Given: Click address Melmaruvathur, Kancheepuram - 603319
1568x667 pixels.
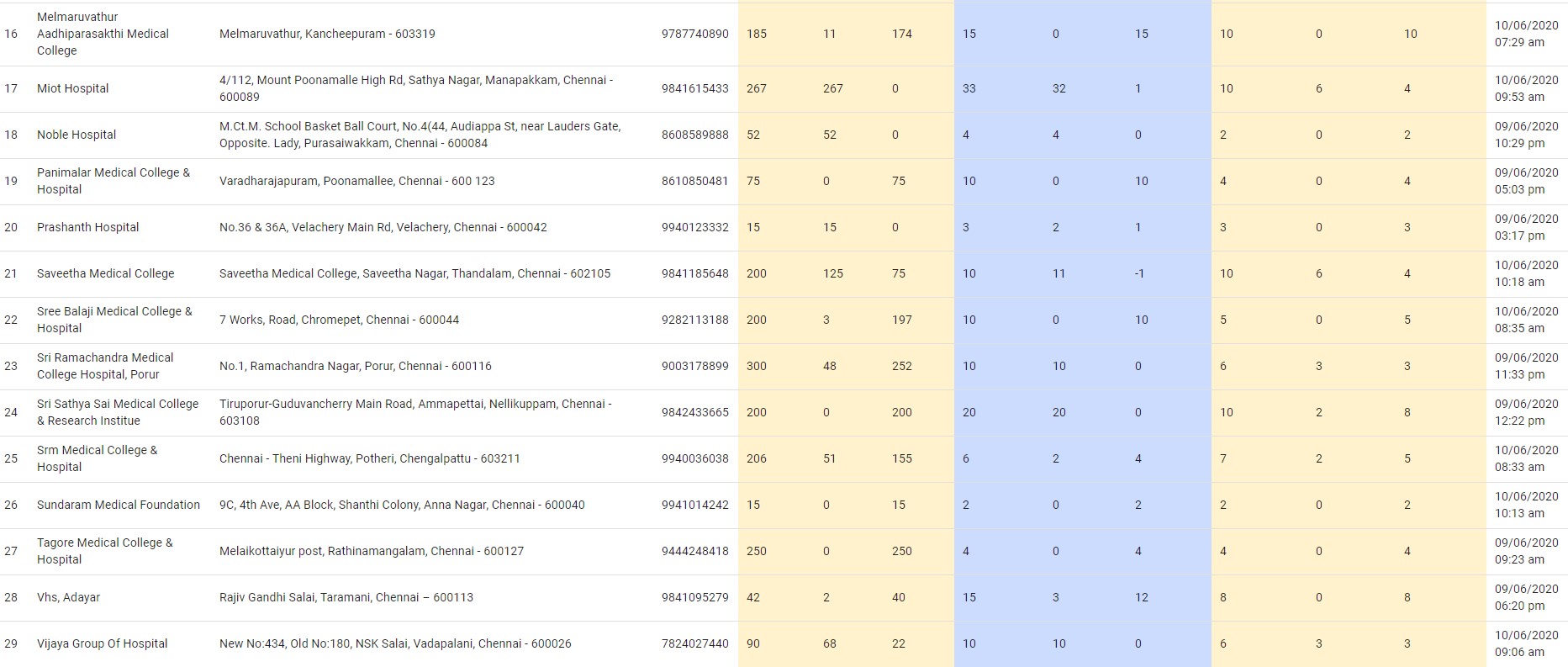Looking at the screenshot, I should pyautogui.click(x=327, y=34).
